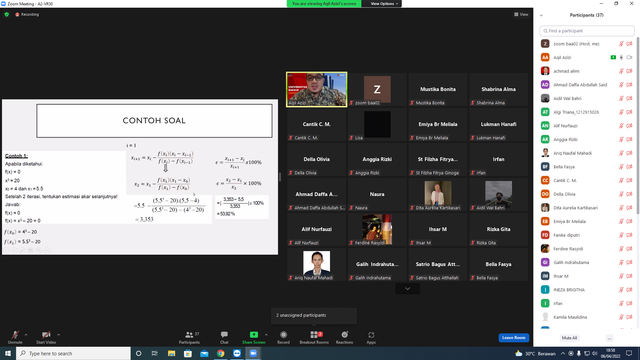The width and height of the screenshot is (640, 360).
Task: Click the camera icon for achmad alimi
Action: (x=629, y=71)
